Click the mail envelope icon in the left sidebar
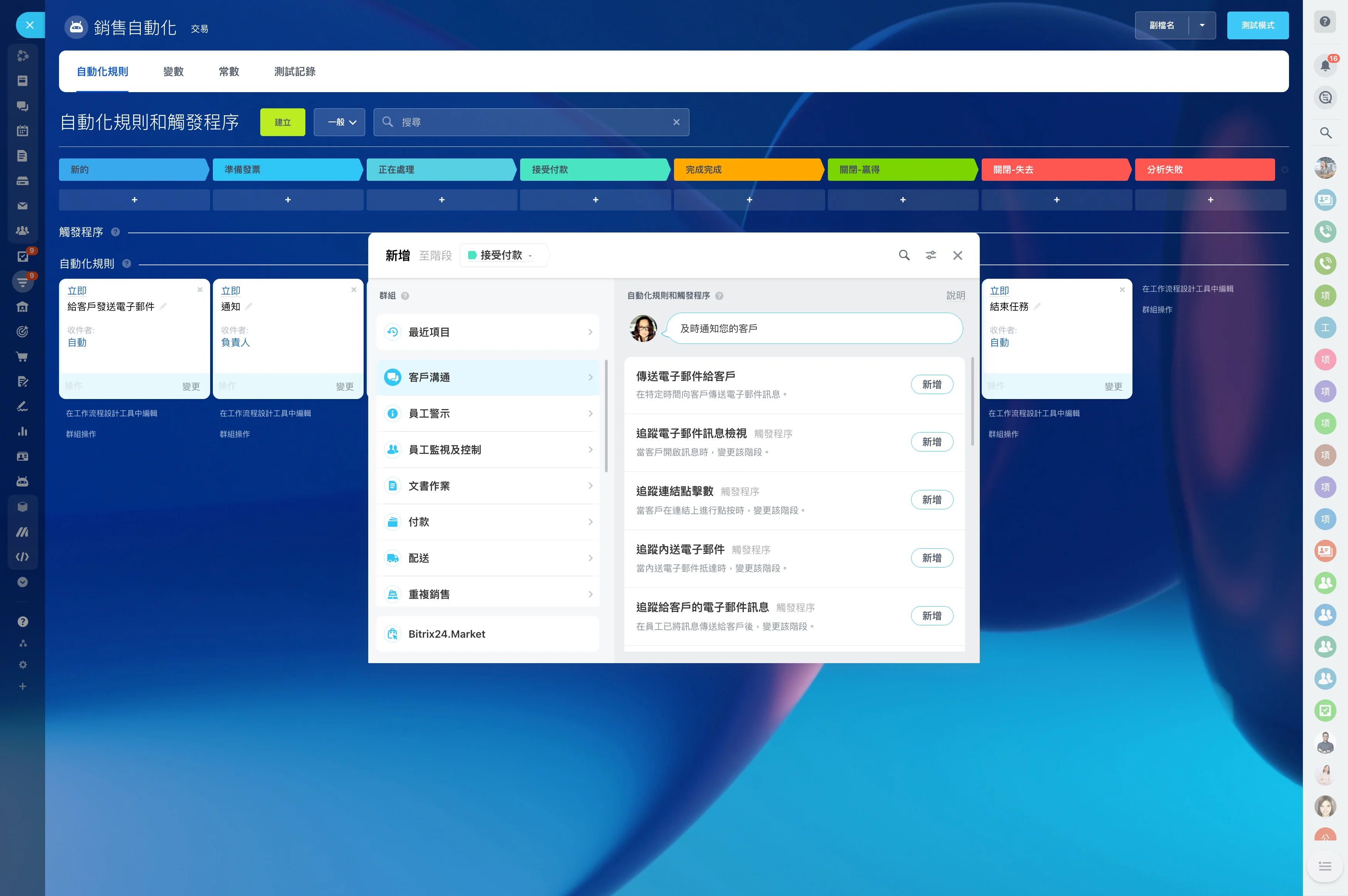1348x896 pixels. pos(22,206)
